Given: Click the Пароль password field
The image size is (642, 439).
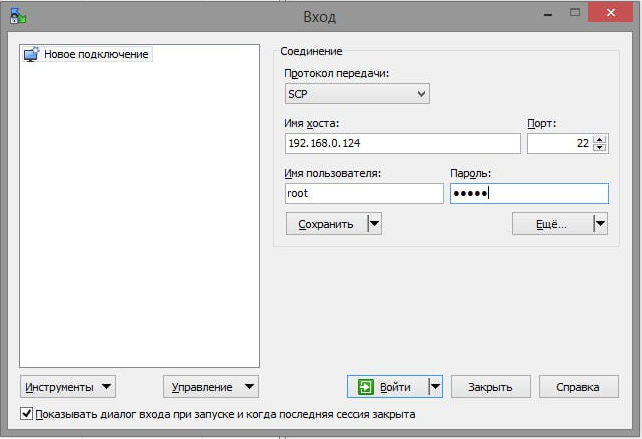Looking at the screenshot, I should 529,194.
